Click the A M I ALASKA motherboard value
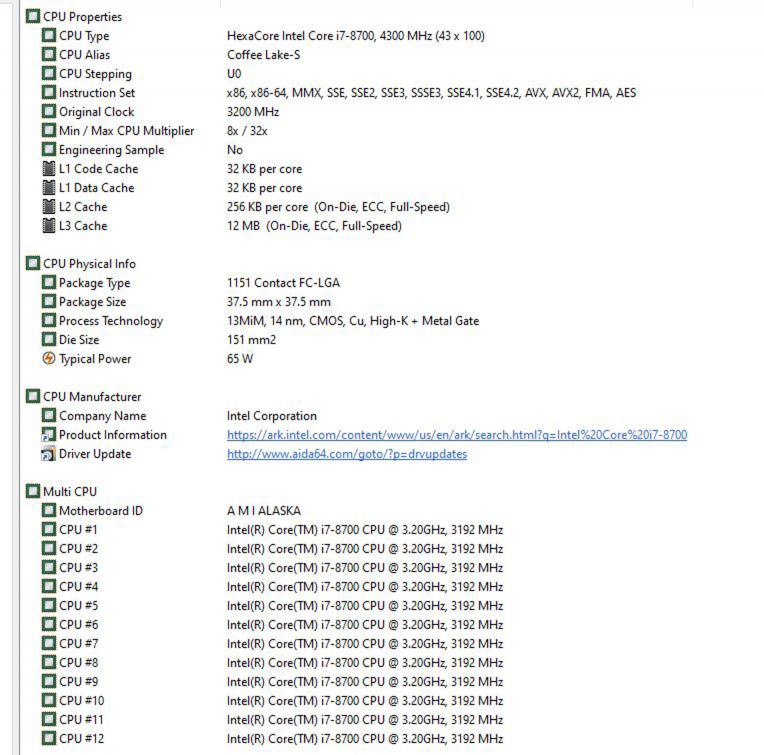The width and height of the screenshot is (764, 755). (264, 510)
